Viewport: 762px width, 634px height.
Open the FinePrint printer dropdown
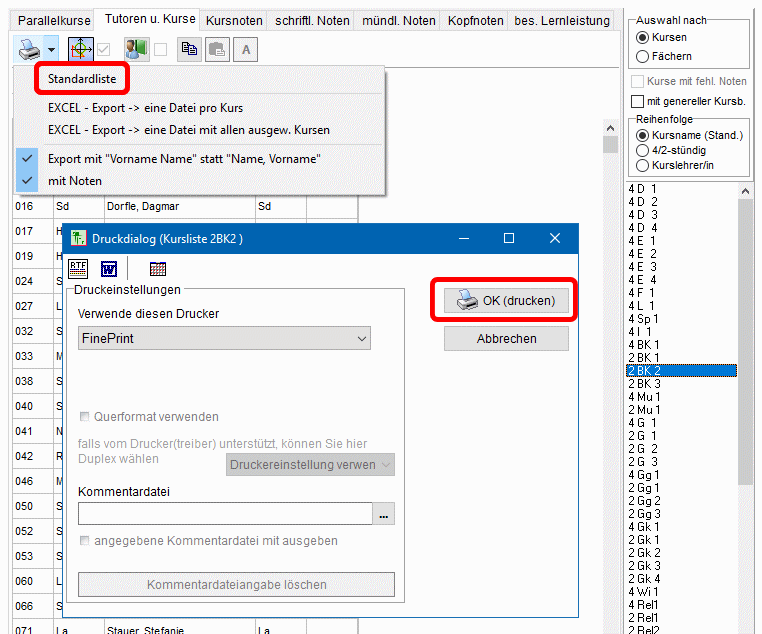pos(224,339)
